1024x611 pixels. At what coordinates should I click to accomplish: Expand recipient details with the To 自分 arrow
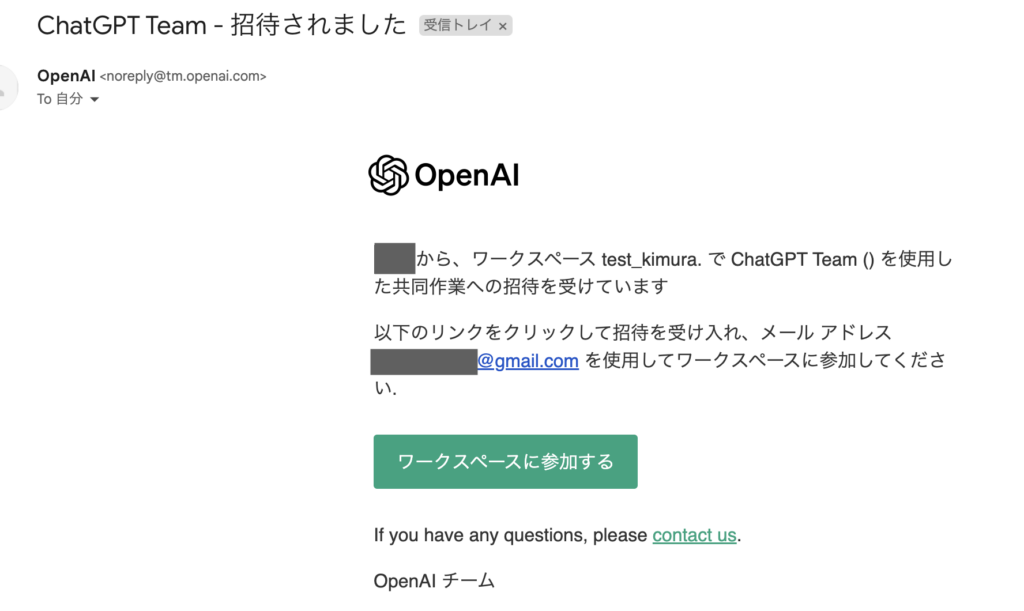[x=93, y=99]
